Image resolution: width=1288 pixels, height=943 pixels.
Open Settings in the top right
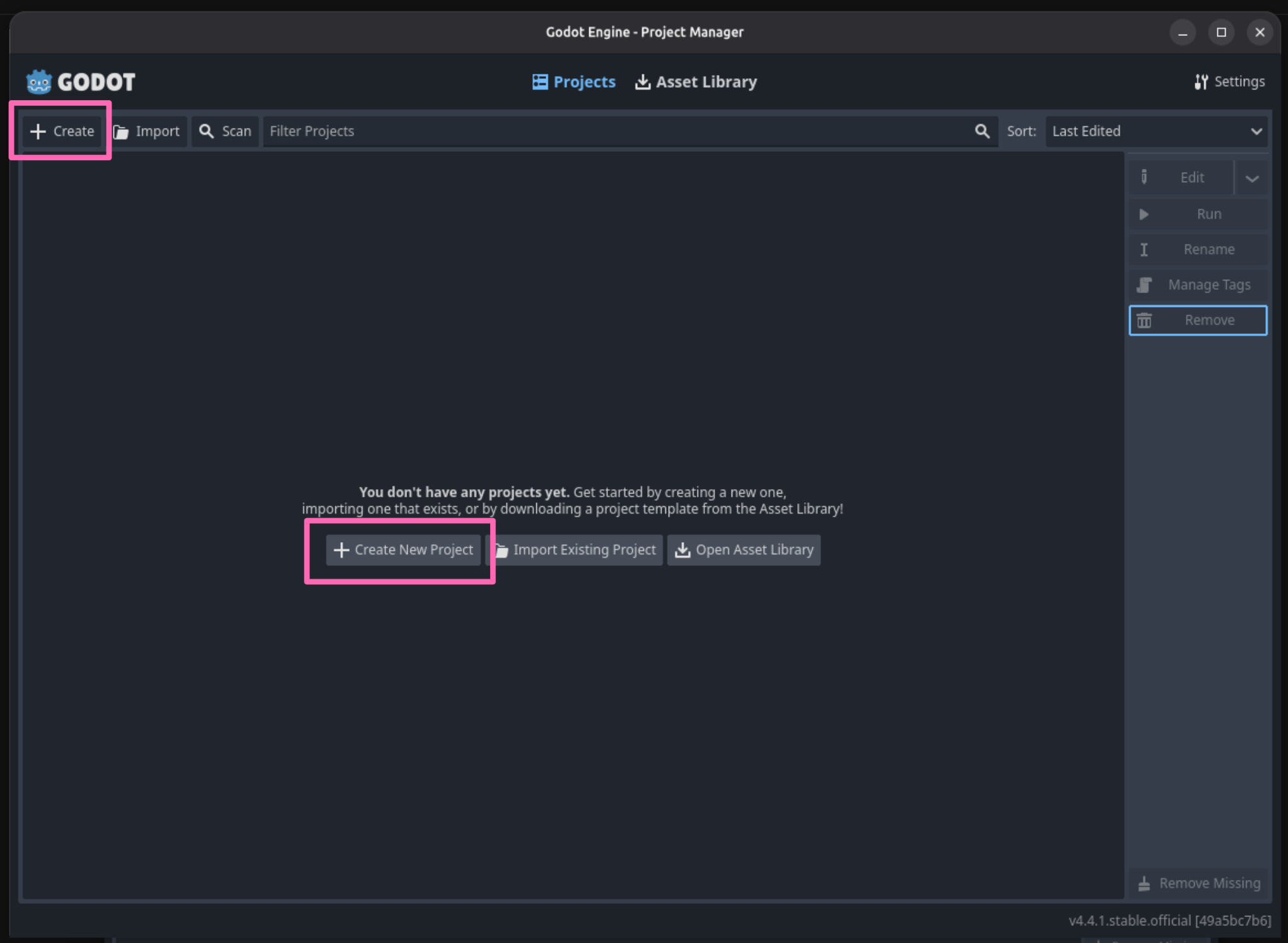(1229, 82)
